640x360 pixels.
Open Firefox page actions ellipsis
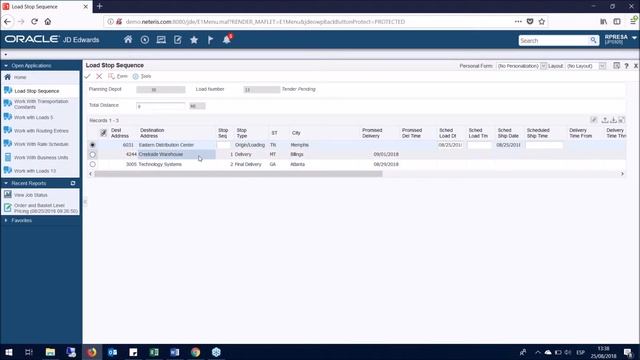518,22
